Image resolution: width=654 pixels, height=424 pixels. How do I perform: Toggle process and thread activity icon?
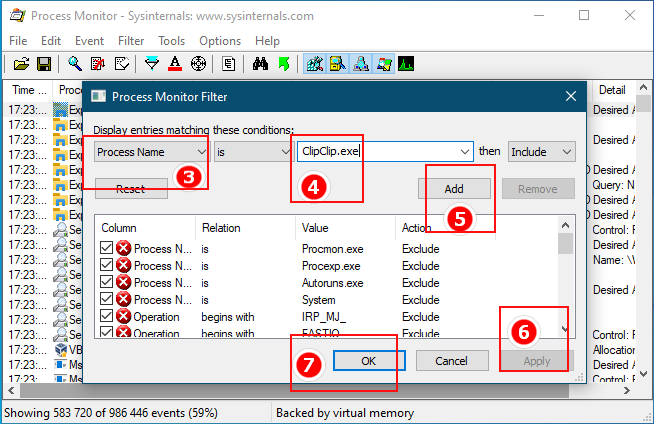point(384,64)
